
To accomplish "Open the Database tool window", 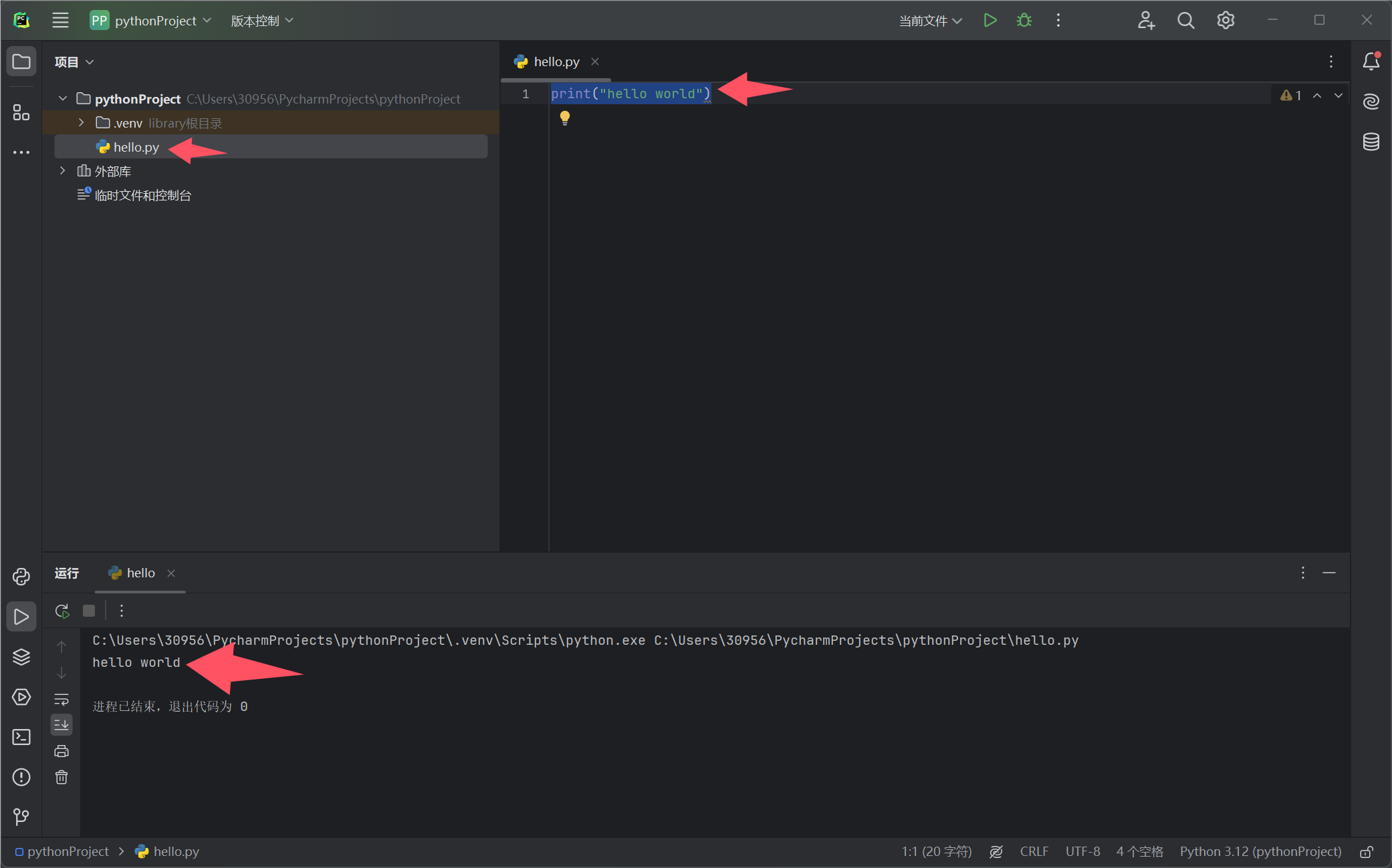I will (1371, 142).
